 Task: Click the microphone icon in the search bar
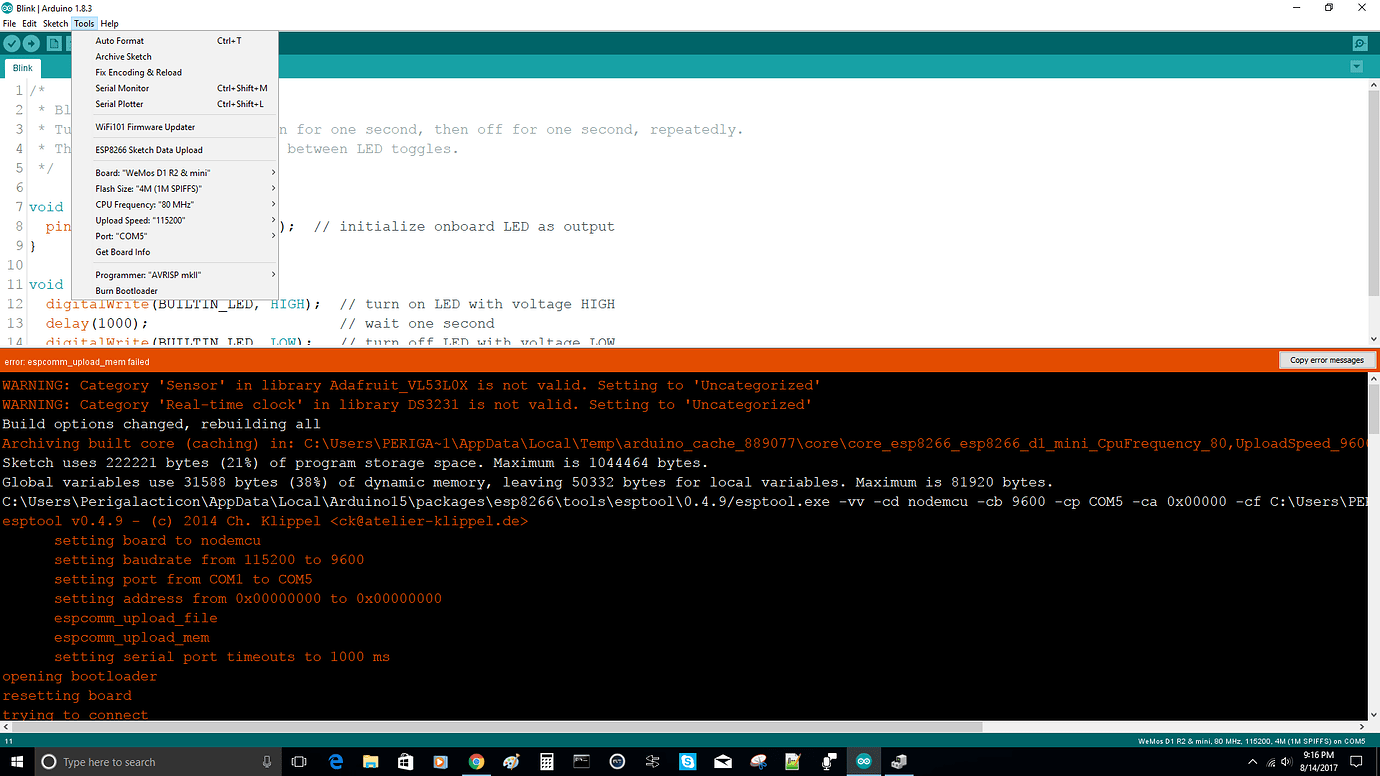tap(266, 762)
